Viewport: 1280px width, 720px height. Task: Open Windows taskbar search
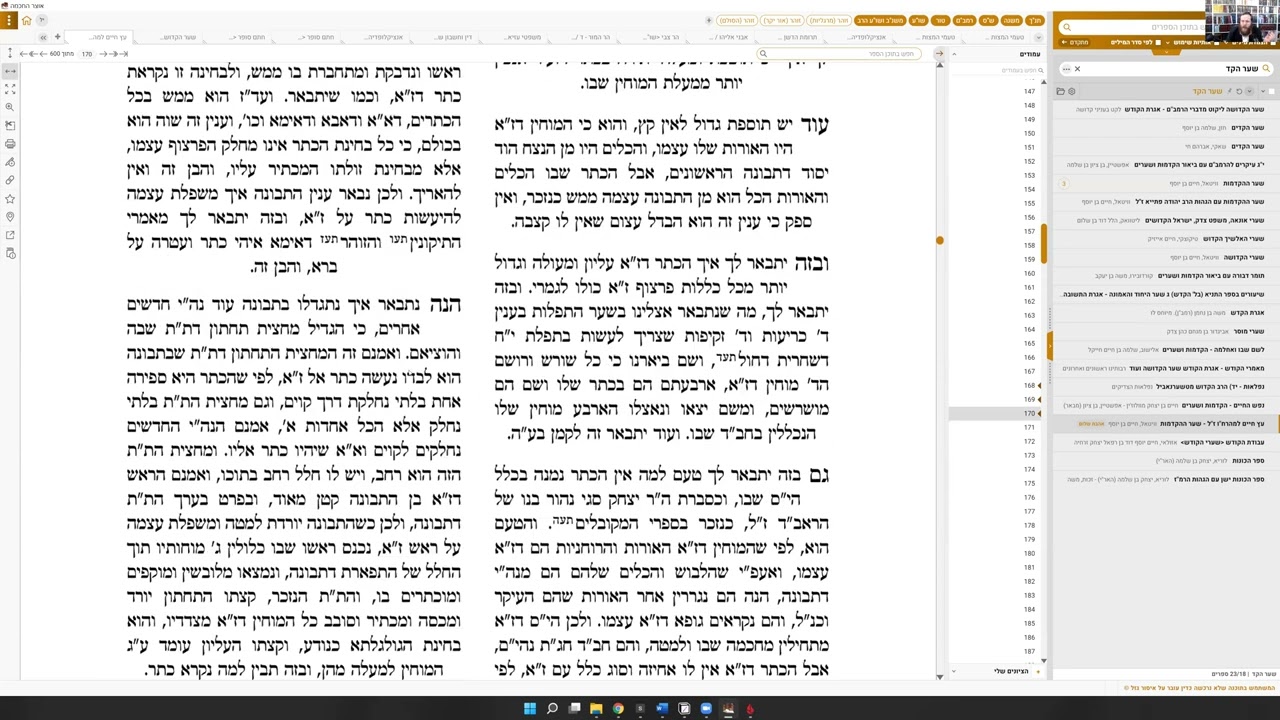click(552, 709)
